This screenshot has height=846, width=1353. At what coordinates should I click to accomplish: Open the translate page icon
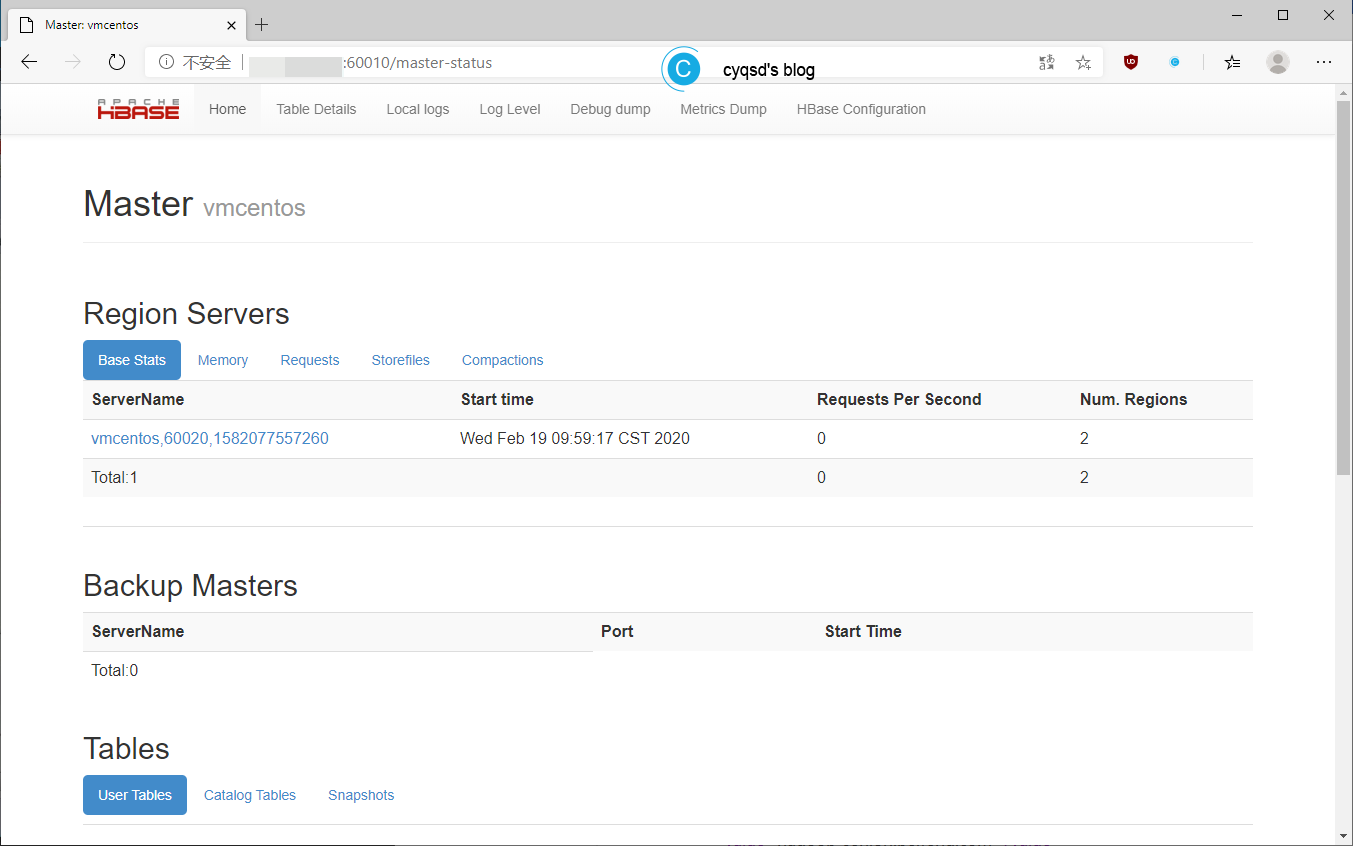(x=1047, y=62)
